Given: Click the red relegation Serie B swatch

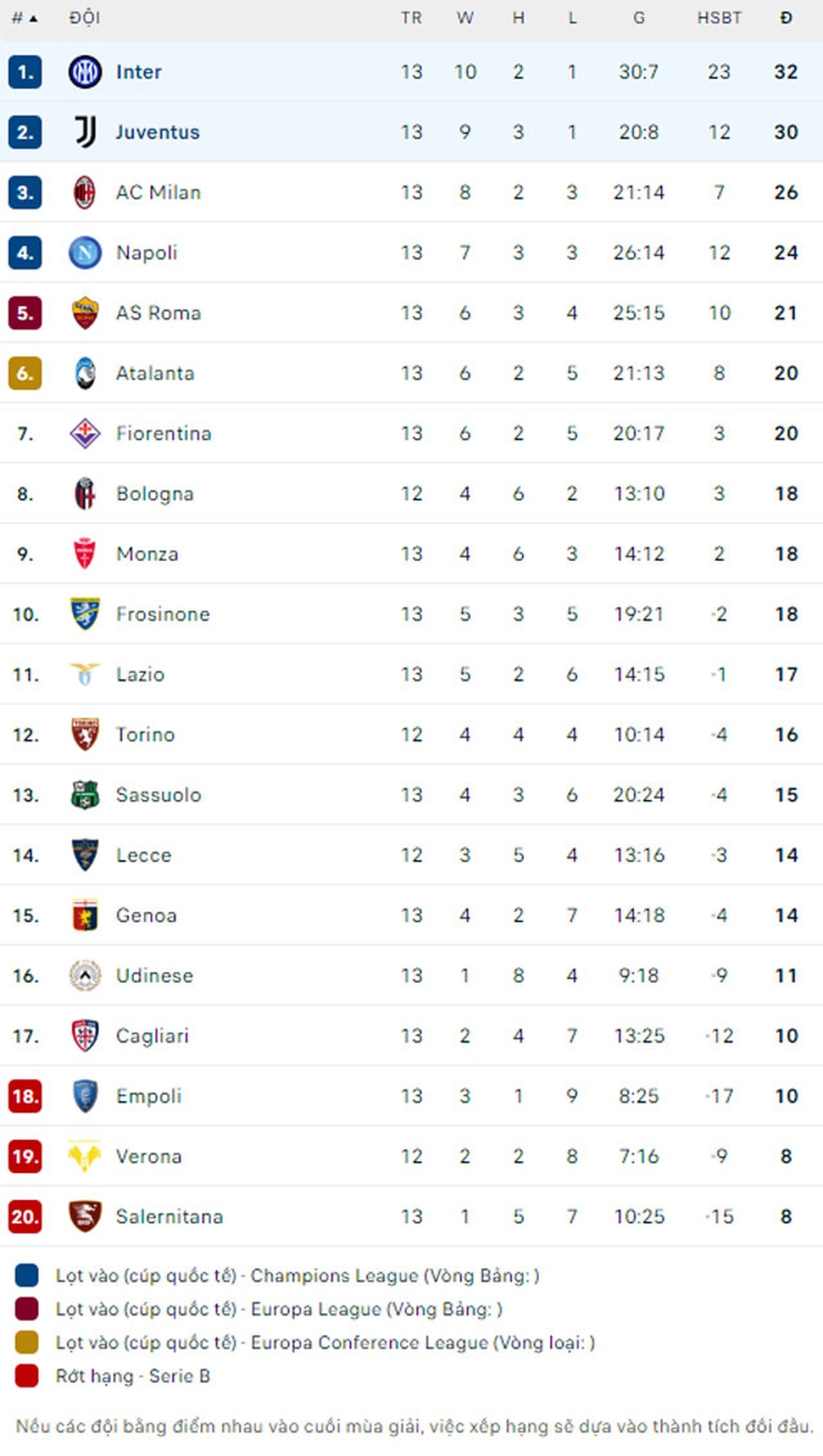Looking at the screenshot, I should 27,1376.
